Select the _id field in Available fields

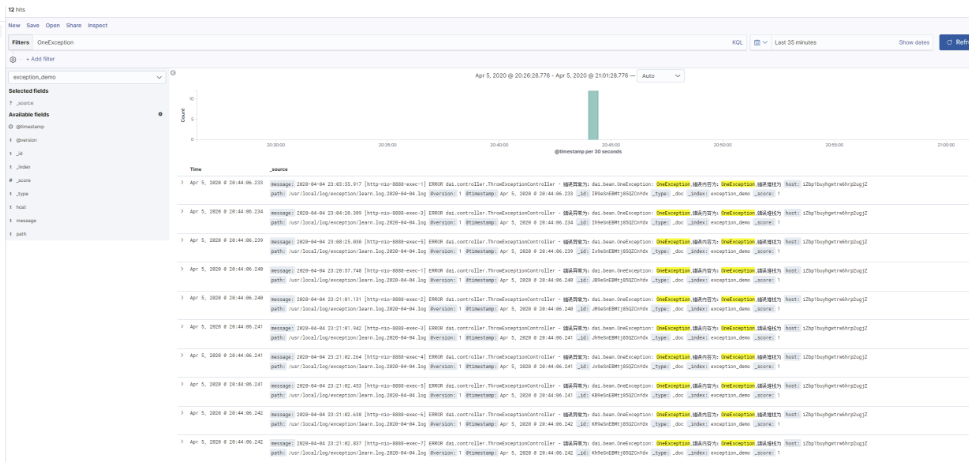(x=20, y=153)
